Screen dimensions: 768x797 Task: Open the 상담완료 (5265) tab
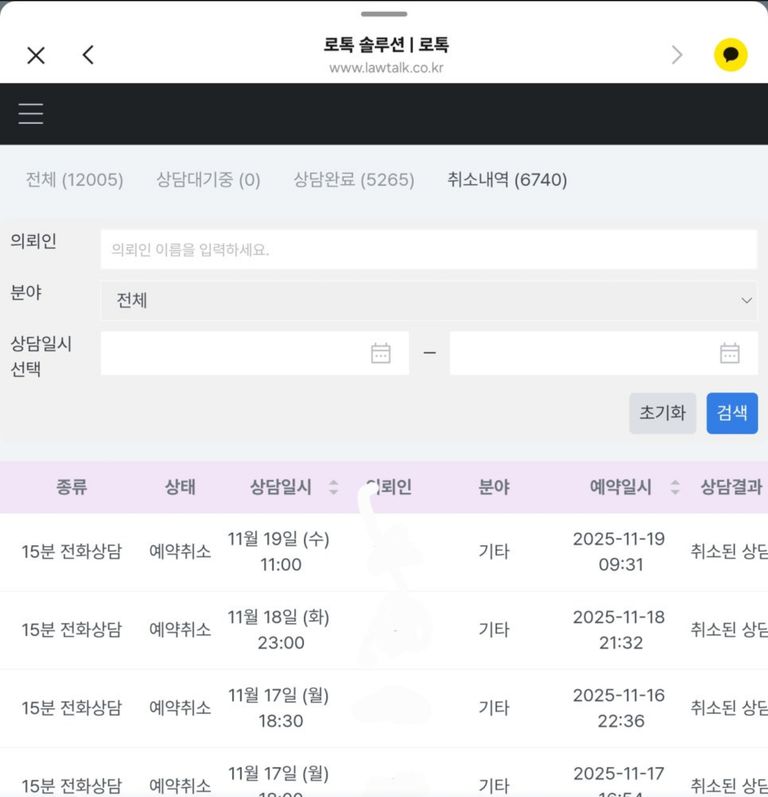(x=353, y=180)
